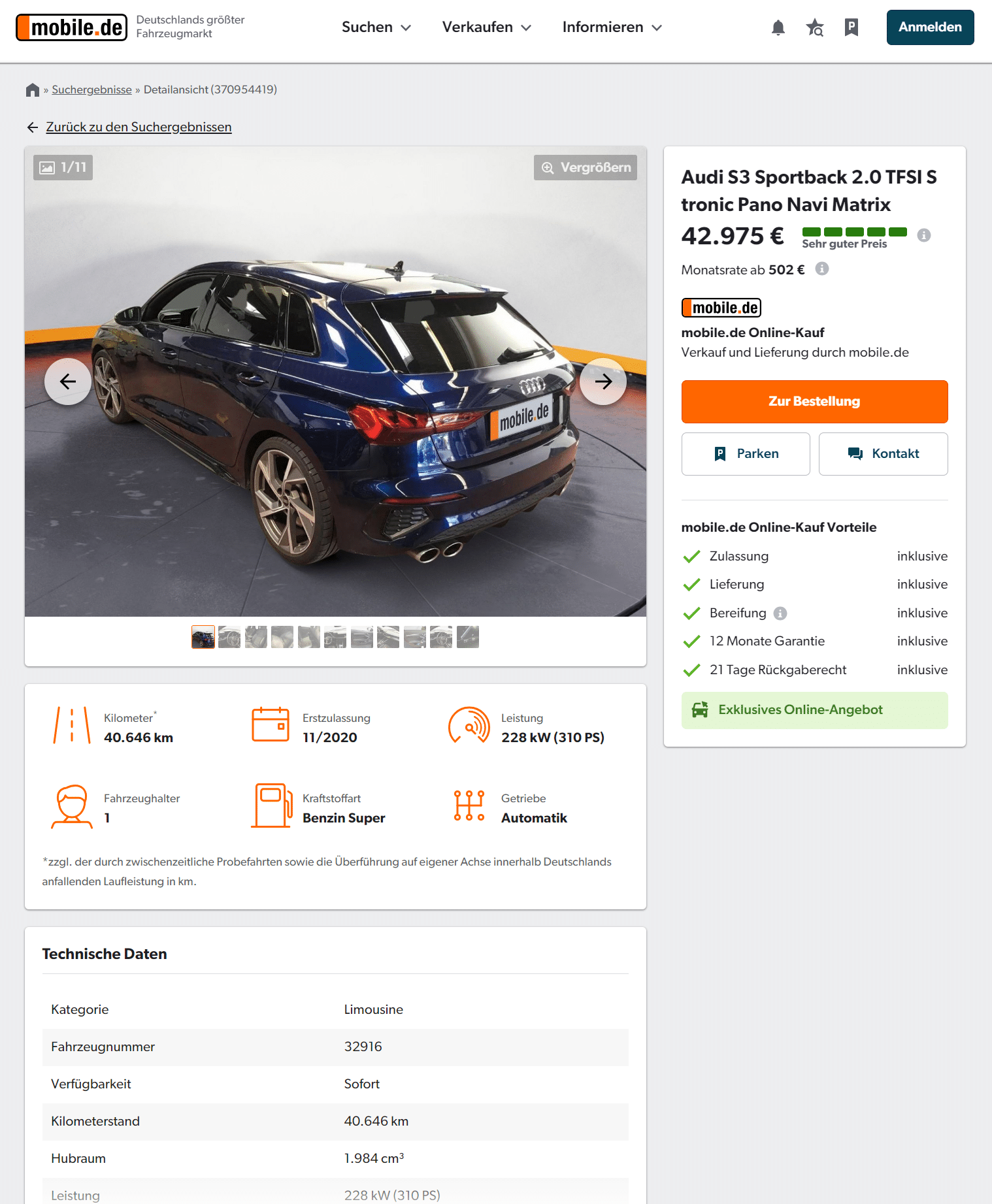Click Lieferung inklusive row
The height and width of the screenshot is (1204, 992).
click(x=815, y=585)
